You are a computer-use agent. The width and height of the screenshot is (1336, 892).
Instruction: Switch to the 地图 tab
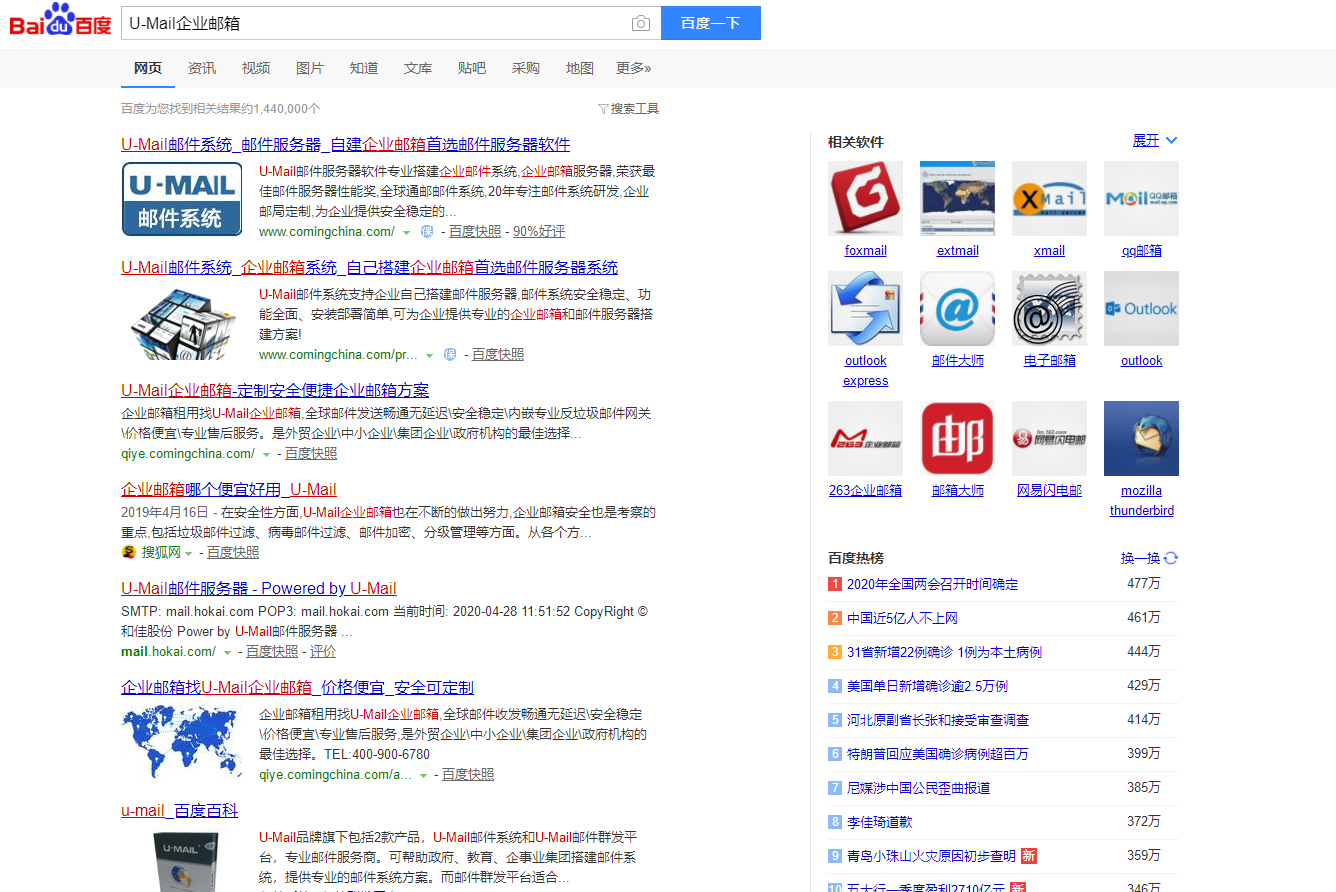(580, 68)
